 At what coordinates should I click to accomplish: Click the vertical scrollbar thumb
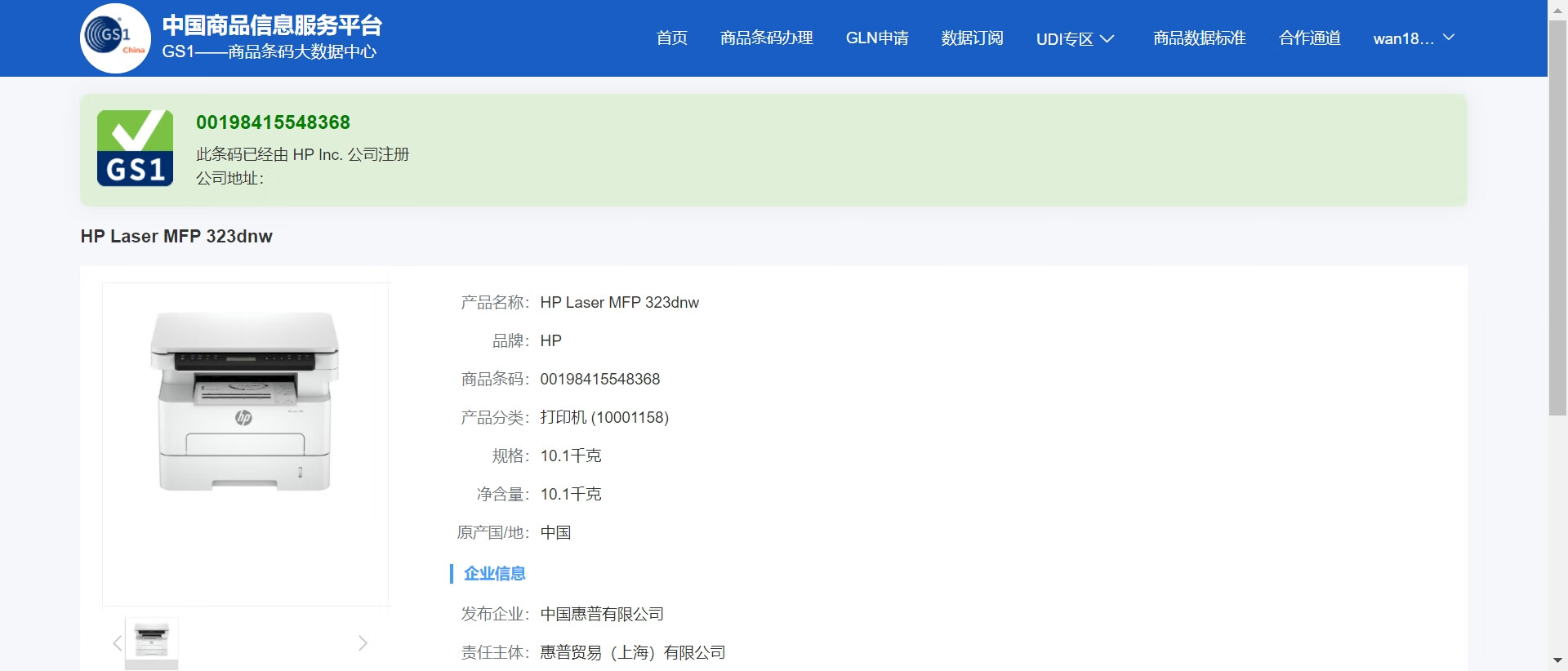[x=1557, y=218]
